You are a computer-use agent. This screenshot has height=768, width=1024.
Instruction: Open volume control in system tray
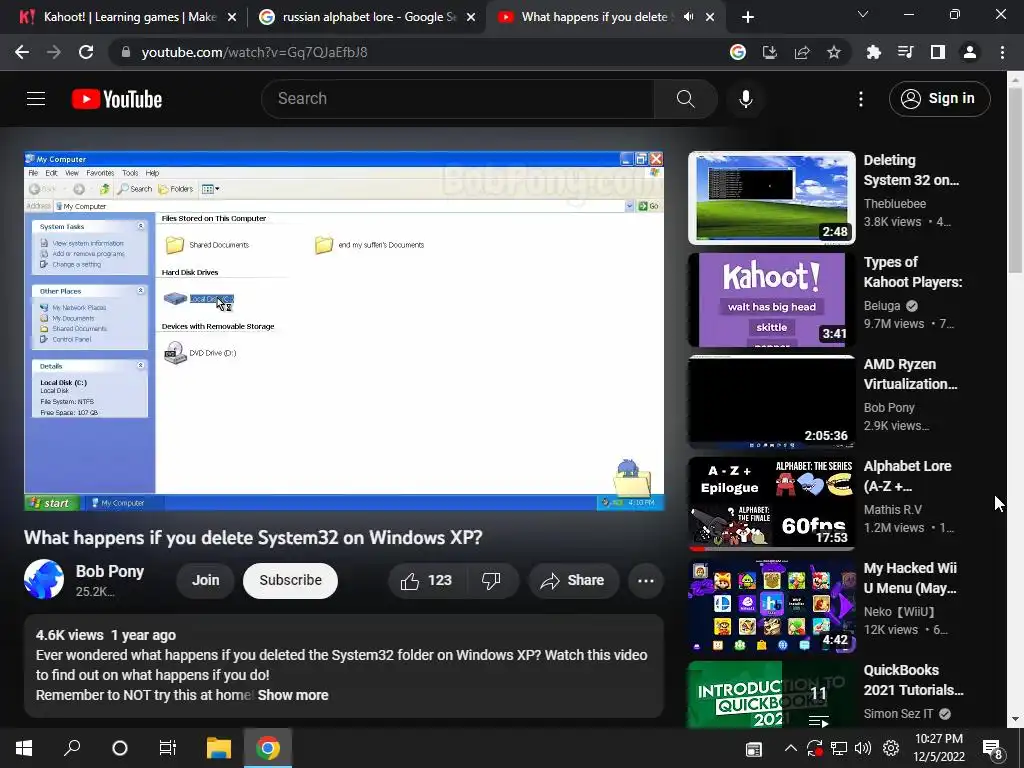pos(863,748)
